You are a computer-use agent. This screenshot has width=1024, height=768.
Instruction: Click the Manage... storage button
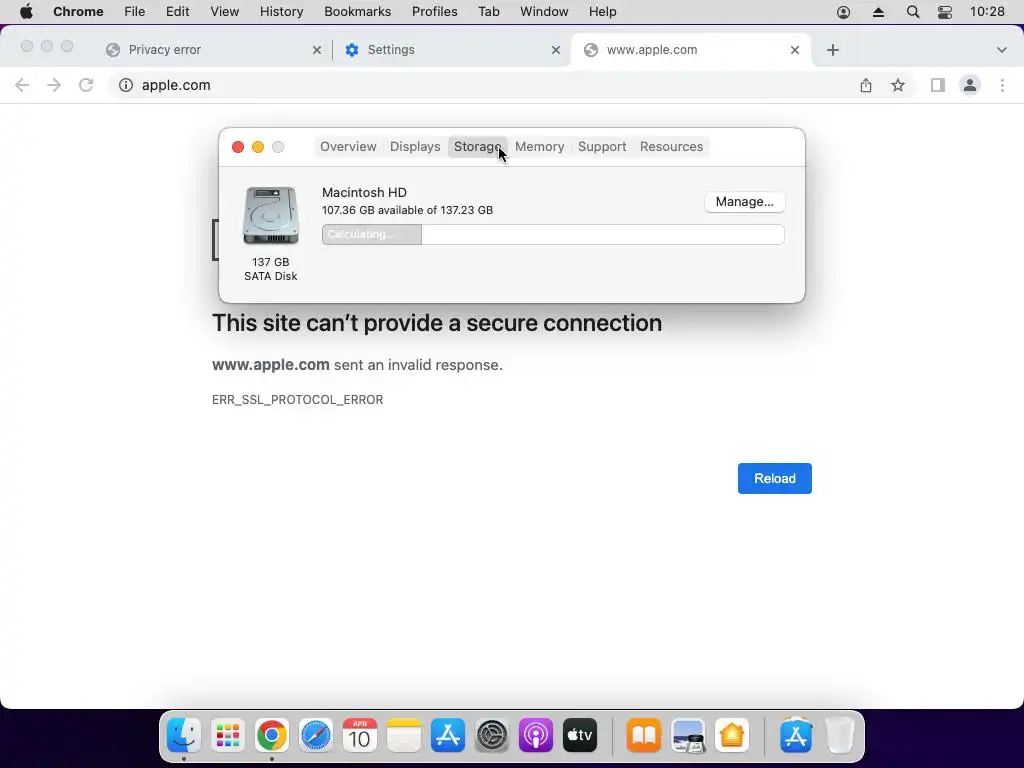(744, 202)
